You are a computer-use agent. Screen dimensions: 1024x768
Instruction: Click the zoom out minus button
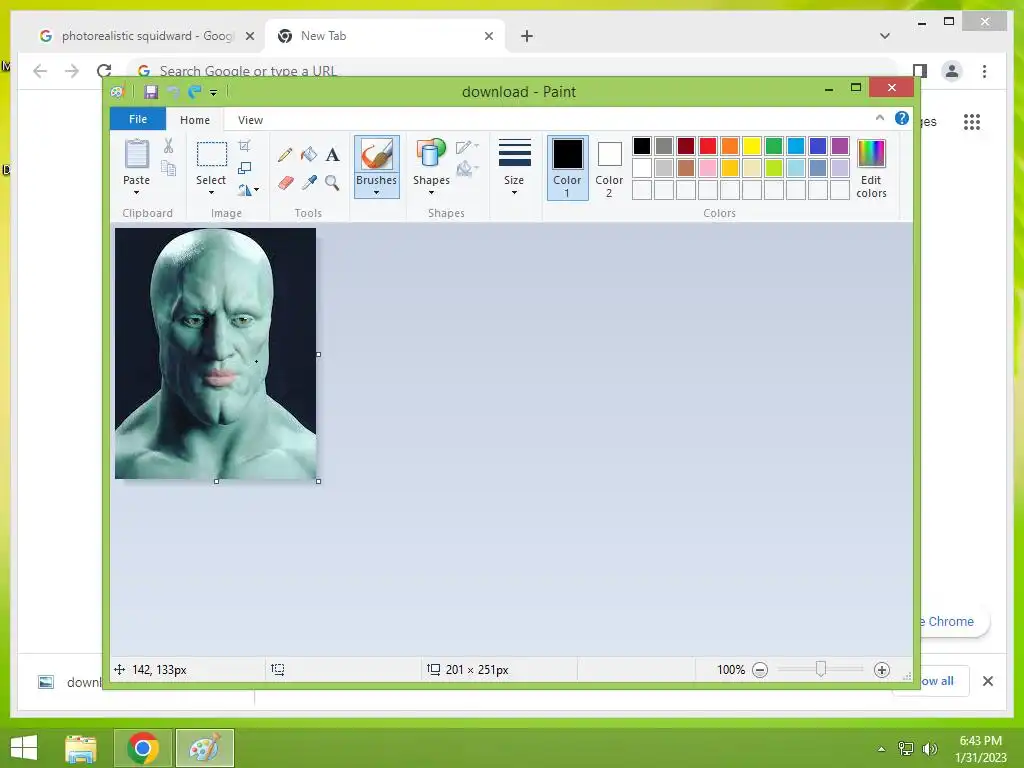click(x=760, y=670)
